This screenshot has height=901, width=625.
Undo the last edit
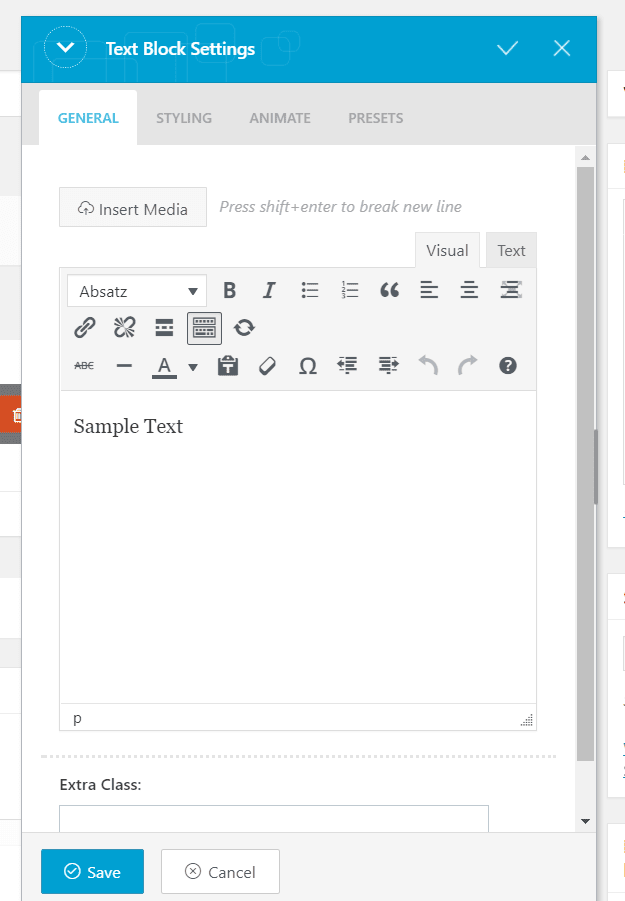point(428,365)
